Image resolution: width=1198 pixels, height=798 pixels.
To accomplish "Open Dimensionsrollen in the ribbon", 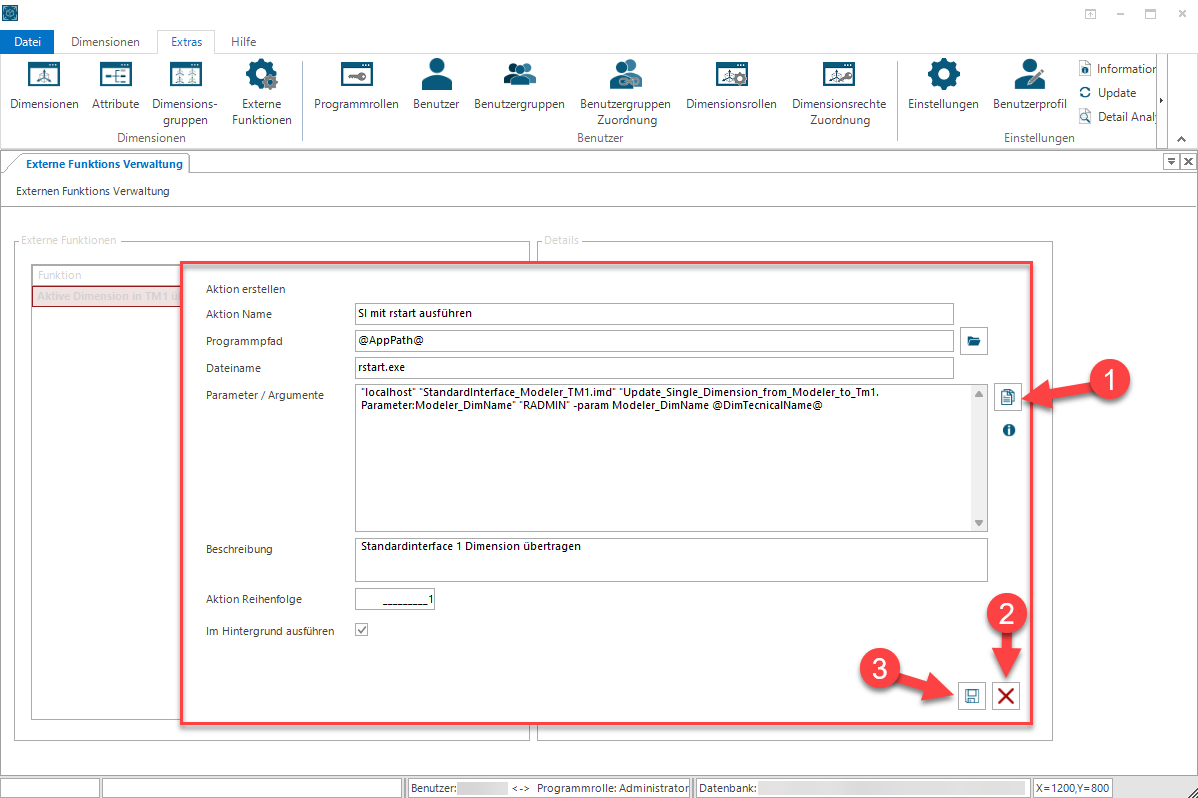I will [731, 85].
